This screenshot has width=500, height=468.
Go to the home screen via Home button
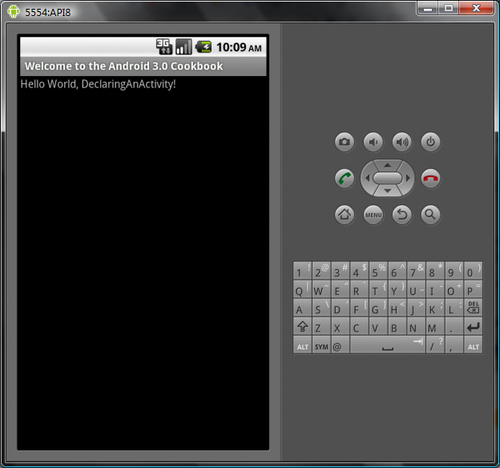coord(344,215)
